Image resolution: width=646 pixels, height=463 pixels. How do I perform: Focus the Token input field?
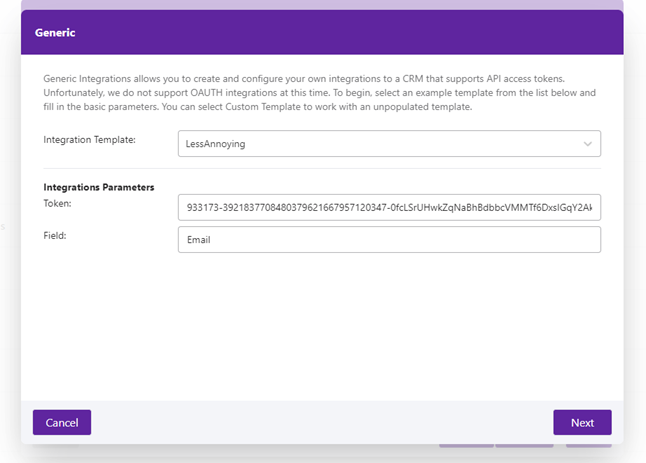(x=389, y=207)
